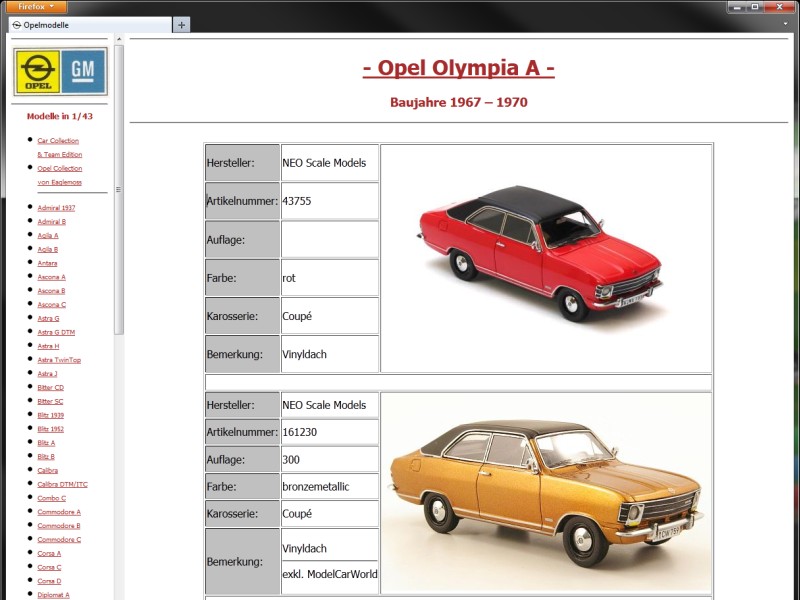
Task: Go to Diplomat A models
Action: (x=54, y=595)
